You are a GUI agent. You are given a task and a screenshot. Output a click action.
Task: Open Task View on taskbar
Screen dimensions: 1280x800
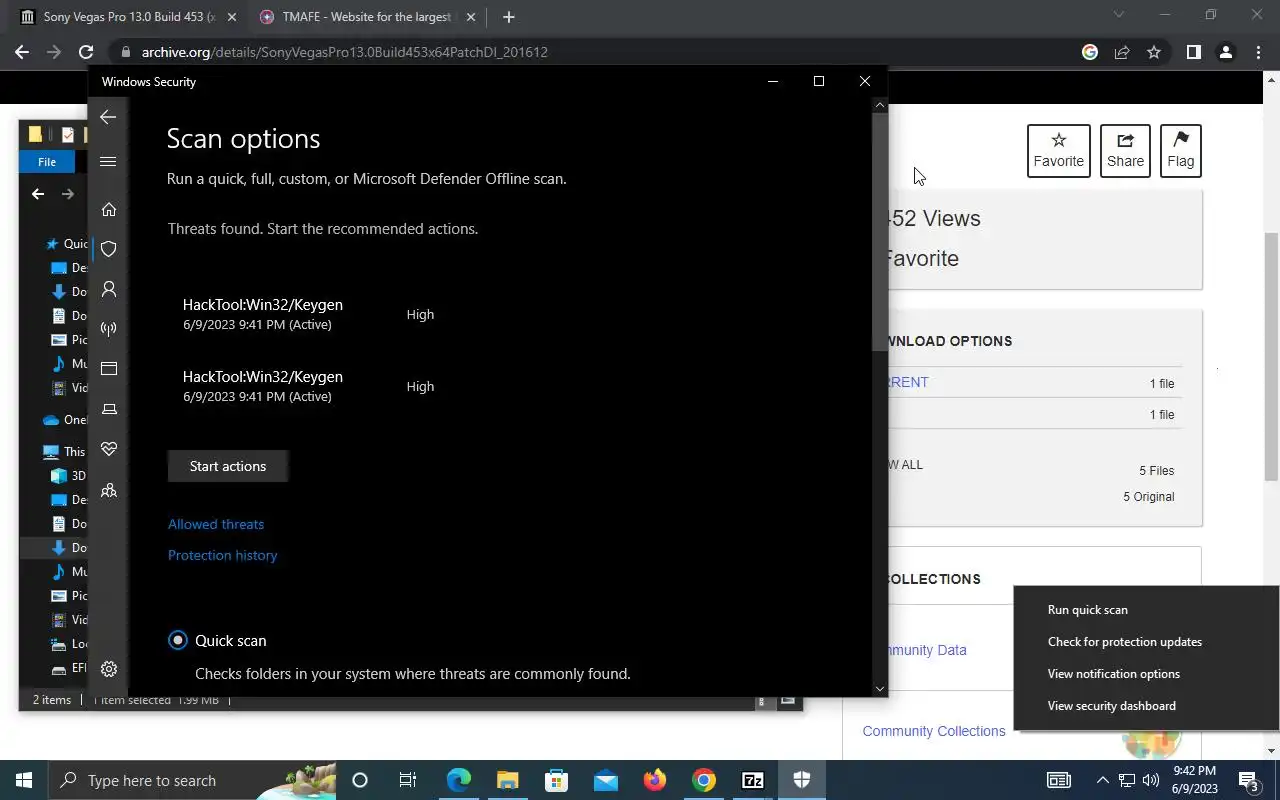coord(408,780)
